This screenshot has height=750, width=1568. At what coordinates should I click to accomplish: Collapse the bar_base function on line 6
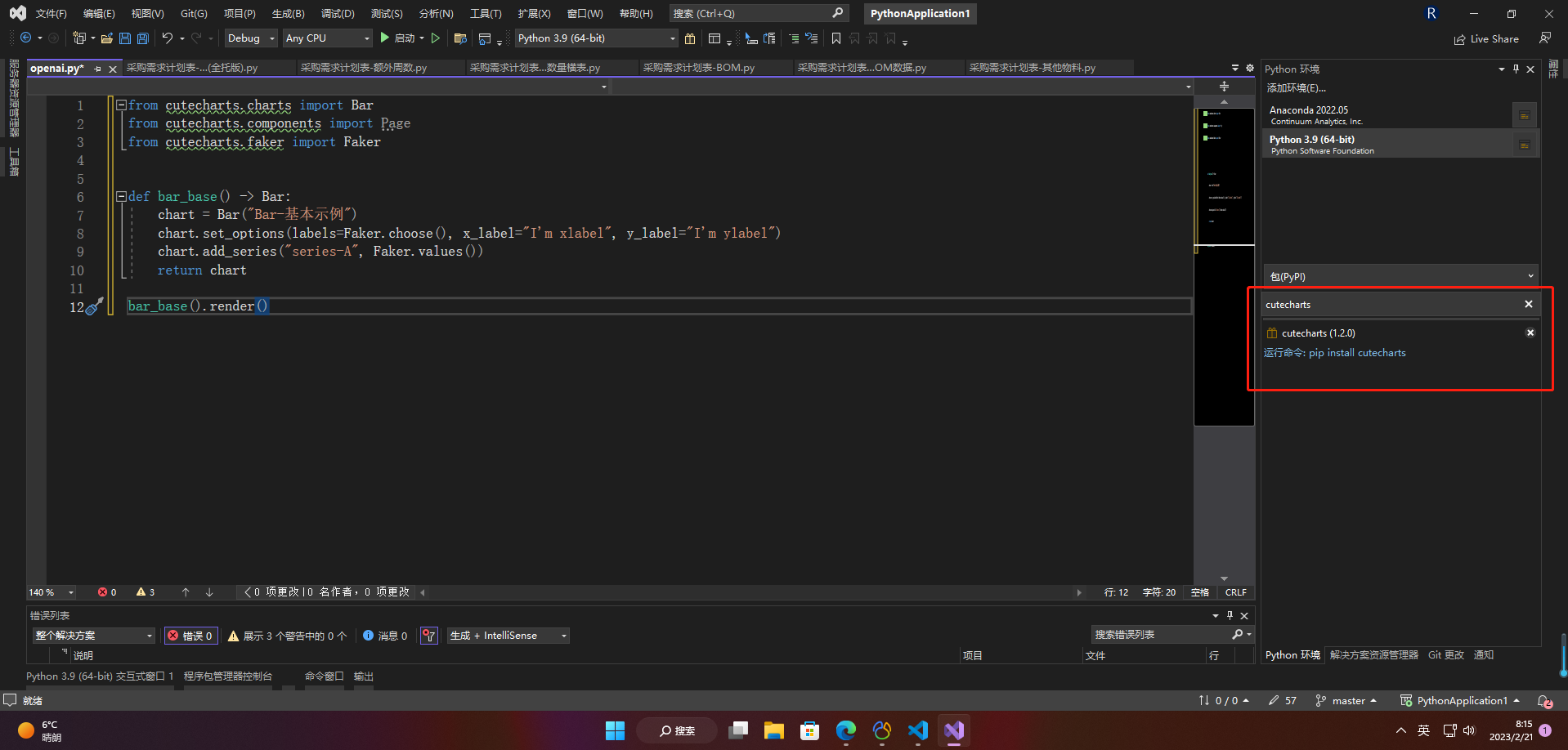[121, 196]
